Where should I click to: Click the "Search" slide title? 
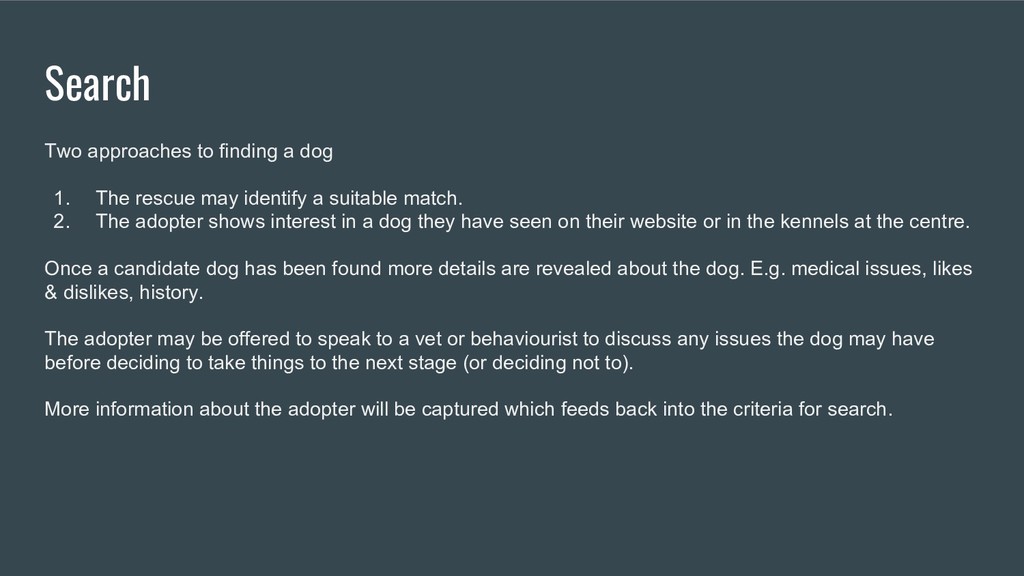coord(97,84)
